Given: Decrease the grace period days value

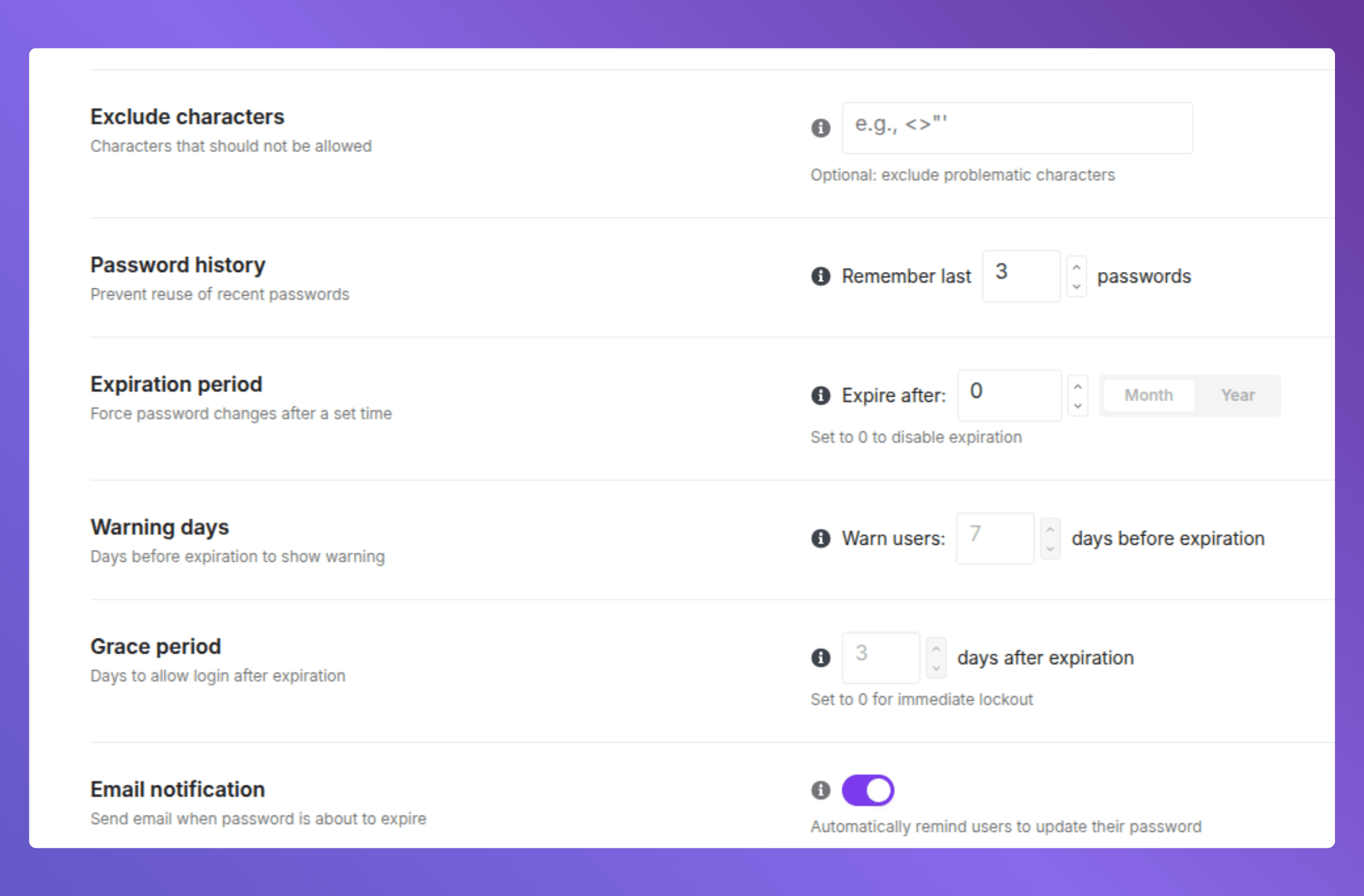Looking at the screenshot, I should (x=936, y=666).
